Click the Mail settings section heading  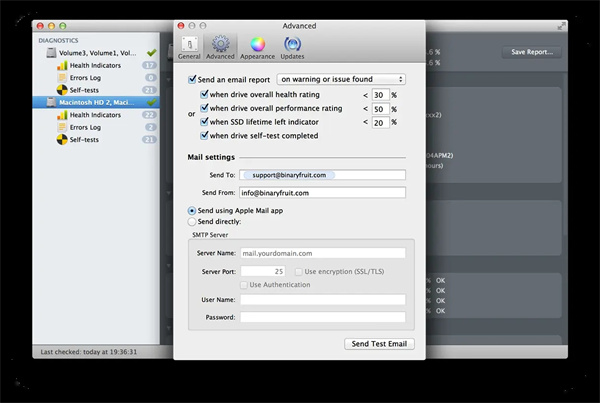[211, 157]
